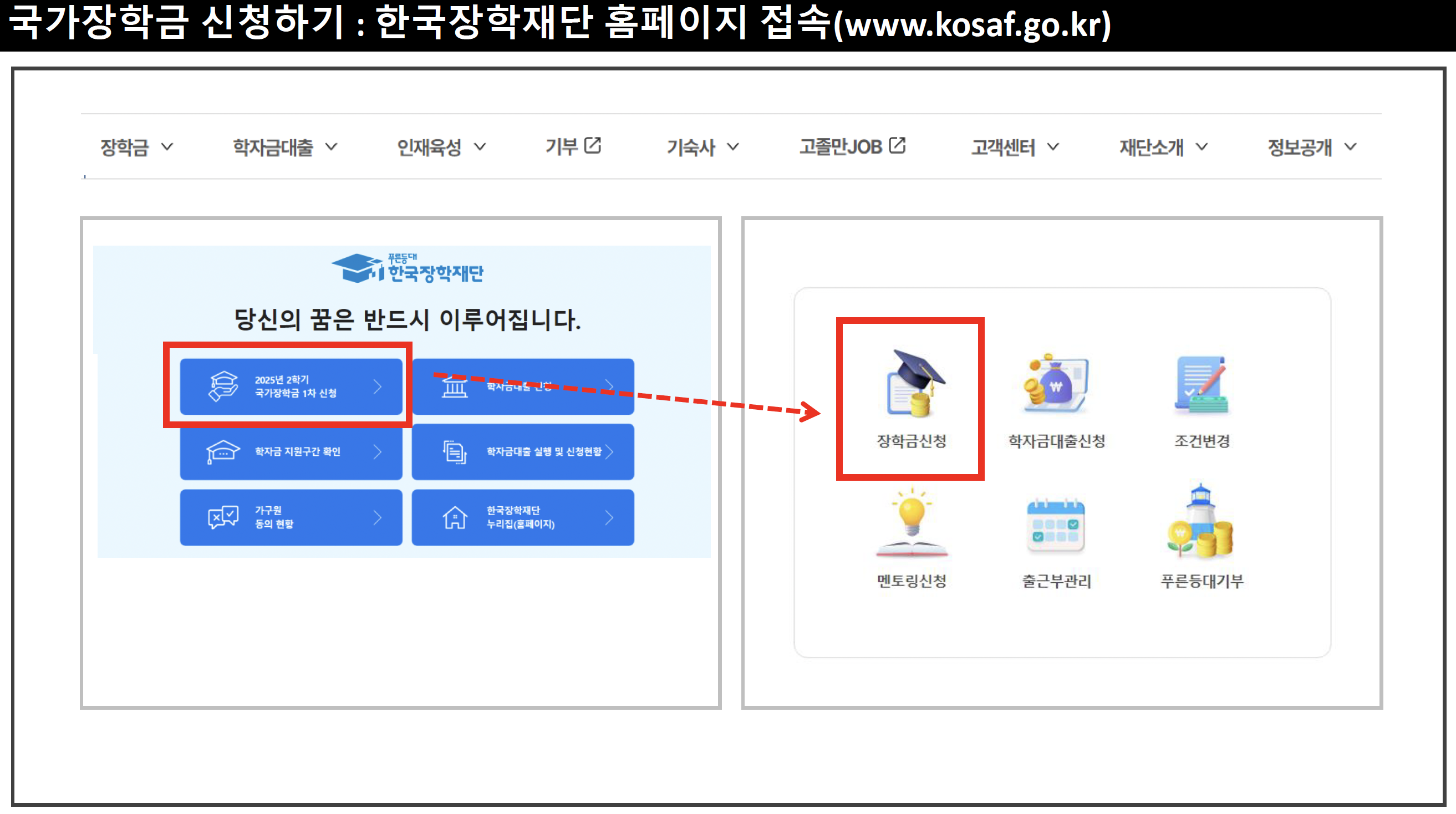The height and width of the screenshot is (814, 1456).
Task: Click the 멘토링신청 label
Action: click(911, 581)
